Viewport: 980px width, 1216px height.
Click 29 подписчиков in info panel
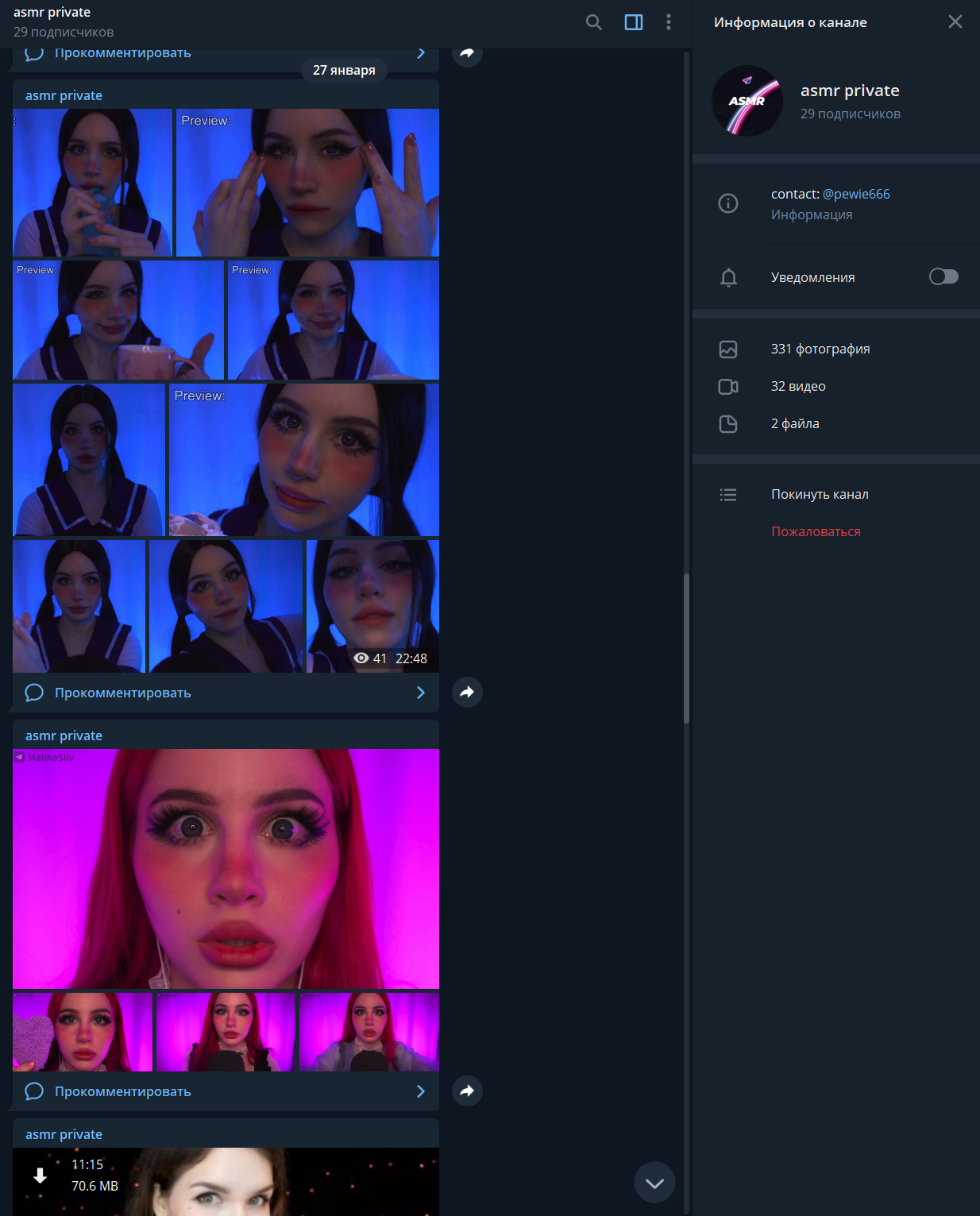(x=851, y=114)
